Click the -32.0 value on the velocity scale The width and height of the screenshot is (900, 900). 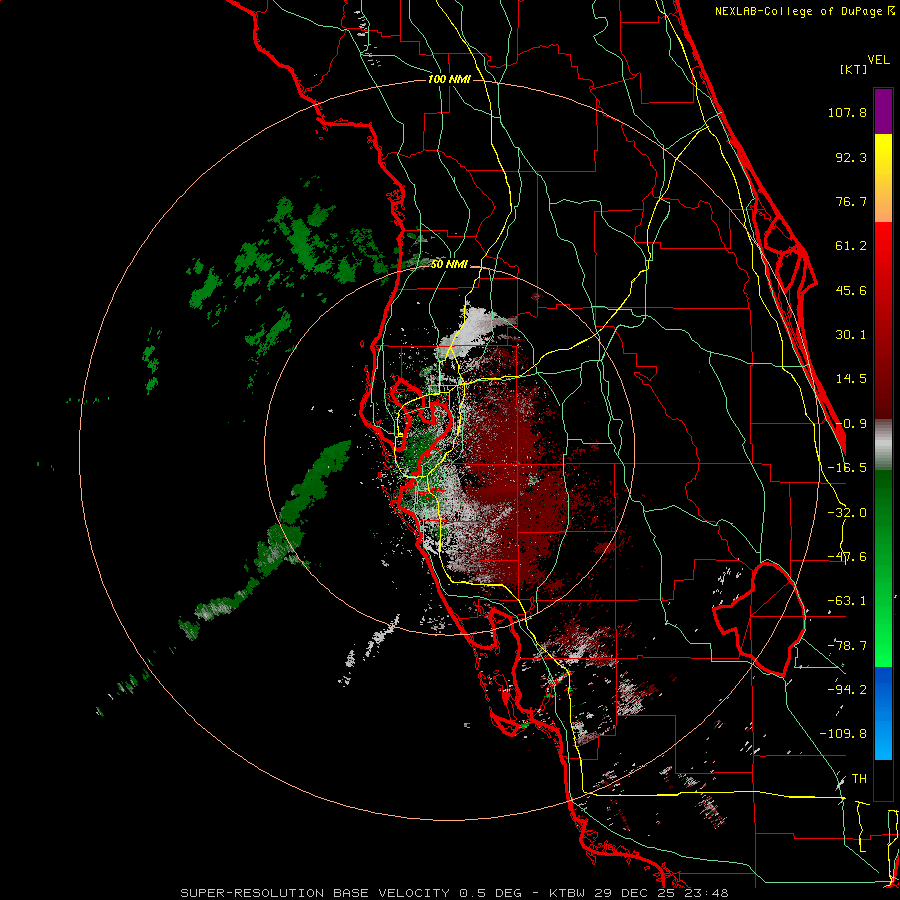click(847, 513)
